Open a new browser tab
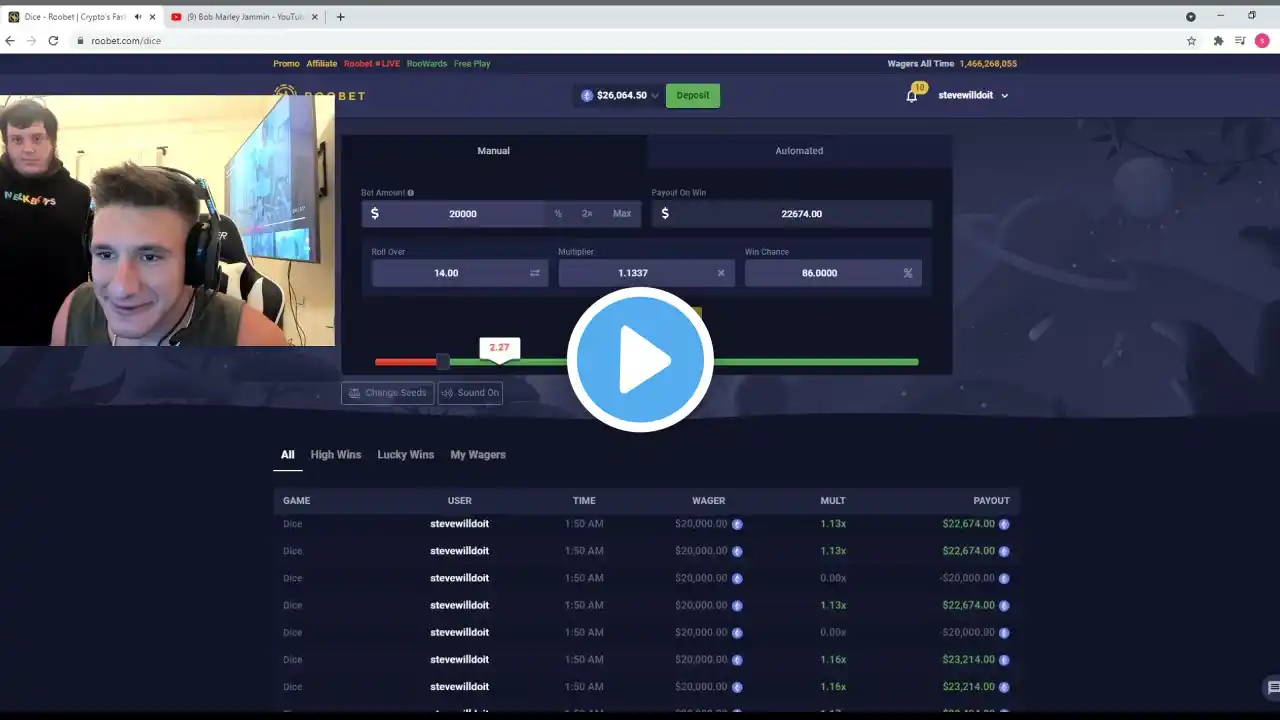The image size is (1280, 720). coord(340,17)
